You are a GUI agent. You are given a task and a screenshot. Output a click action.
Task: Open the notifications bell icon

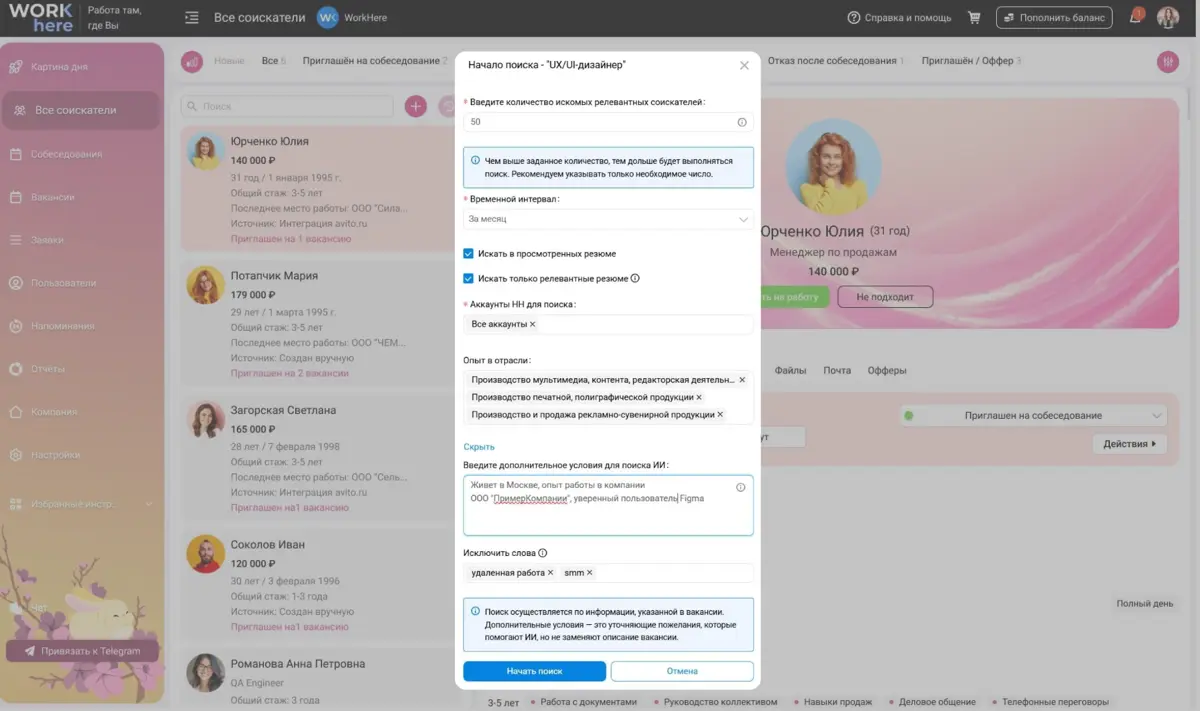(x=1135, y=18)
